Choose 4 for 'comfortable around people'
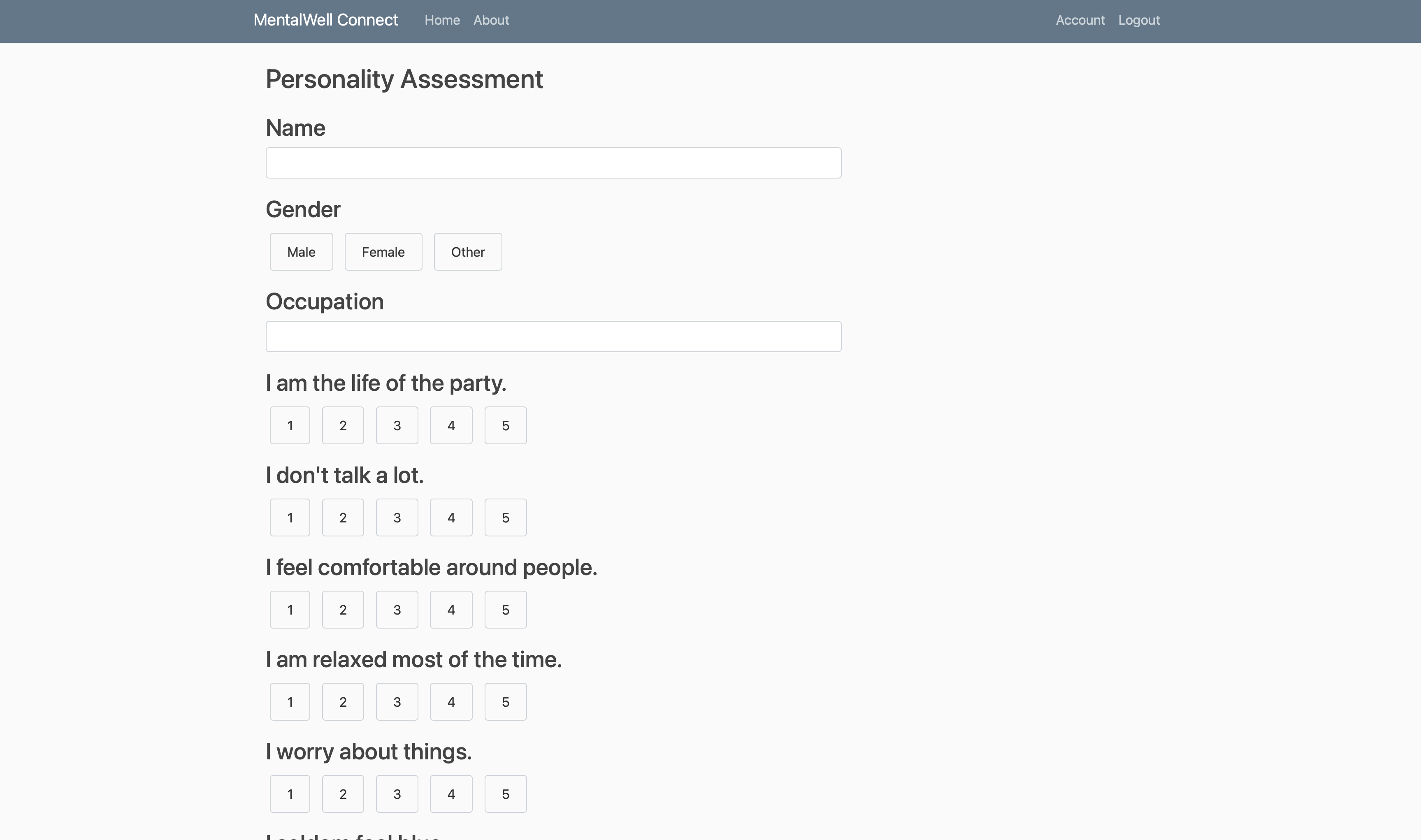The width and height of the screenshot is (1421, 840). 451,610
